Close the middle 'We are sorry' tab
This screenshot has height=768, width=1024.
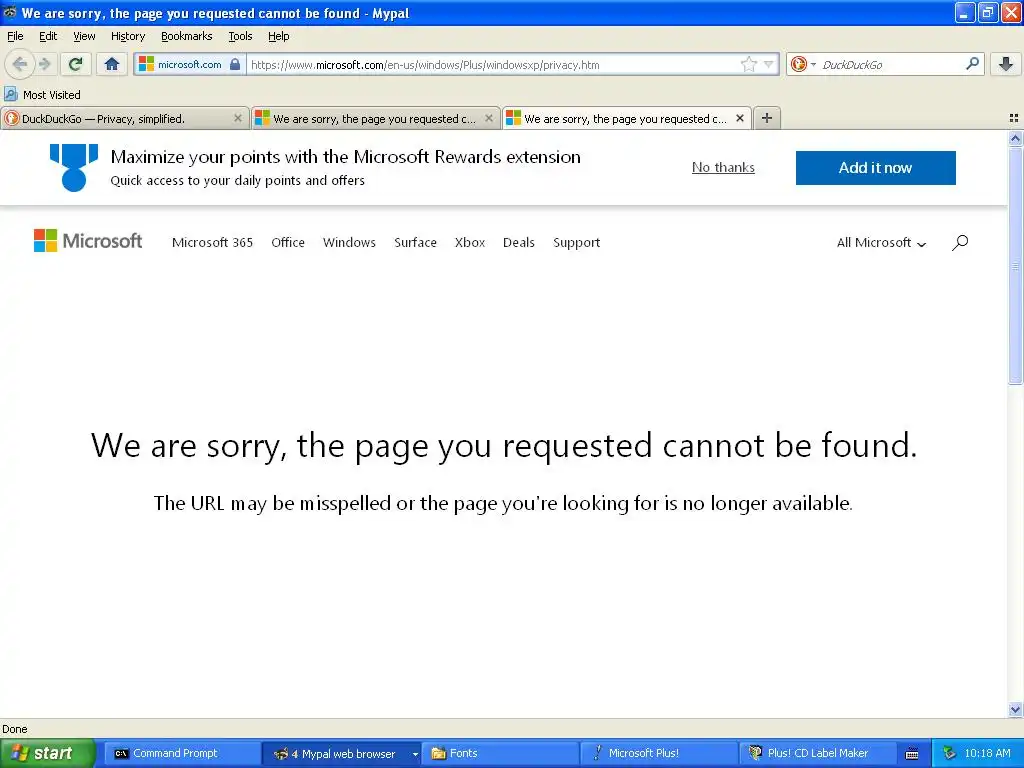488,118
